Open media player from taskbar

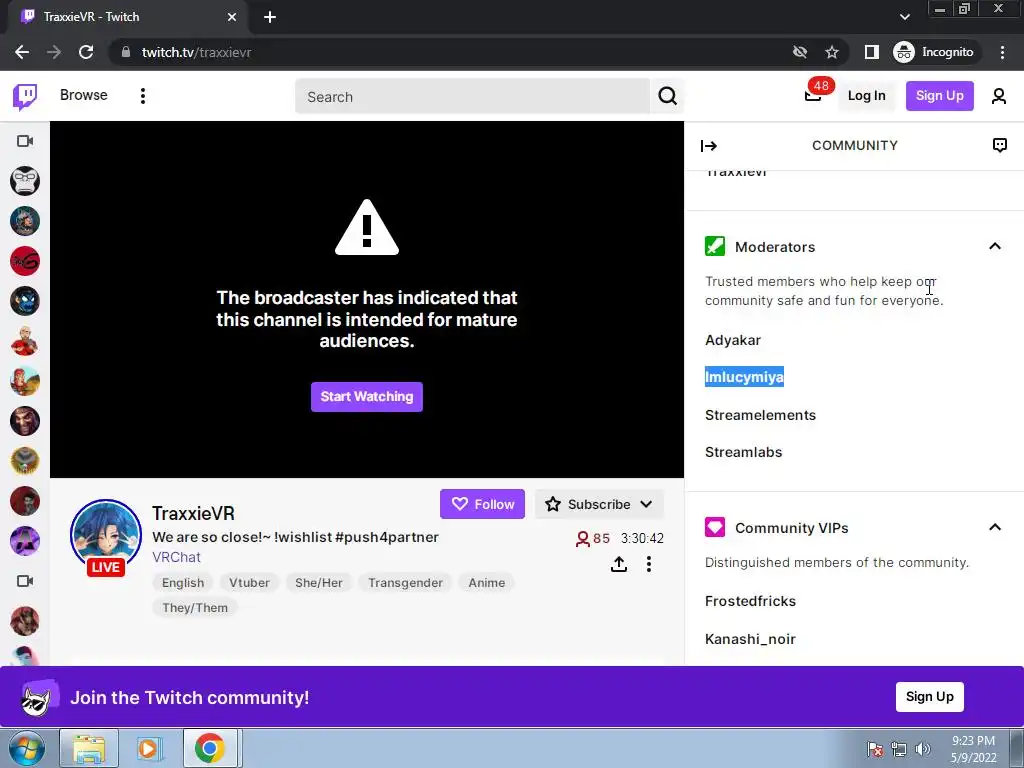click(148, 748)
